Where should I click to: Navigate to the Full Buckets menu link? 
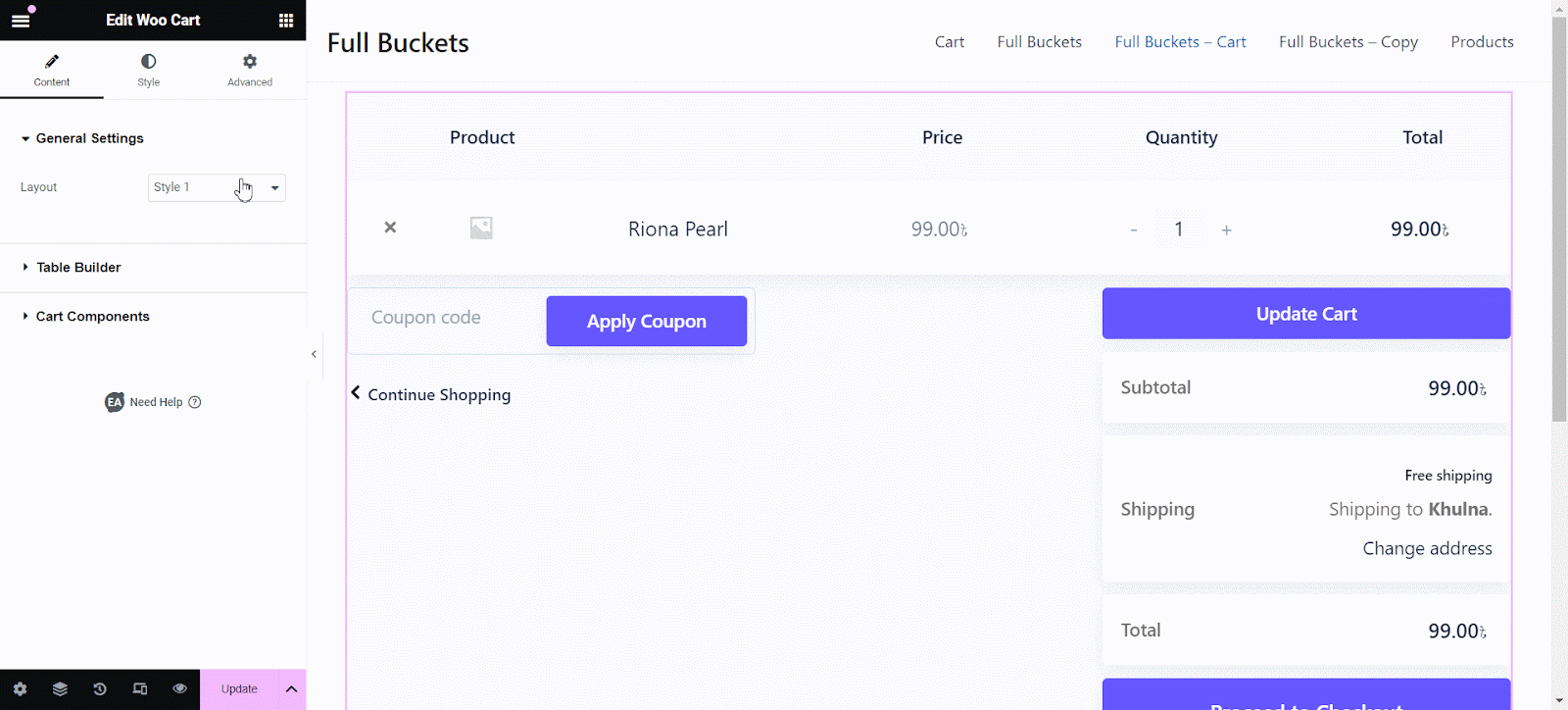coord(1039,41)
